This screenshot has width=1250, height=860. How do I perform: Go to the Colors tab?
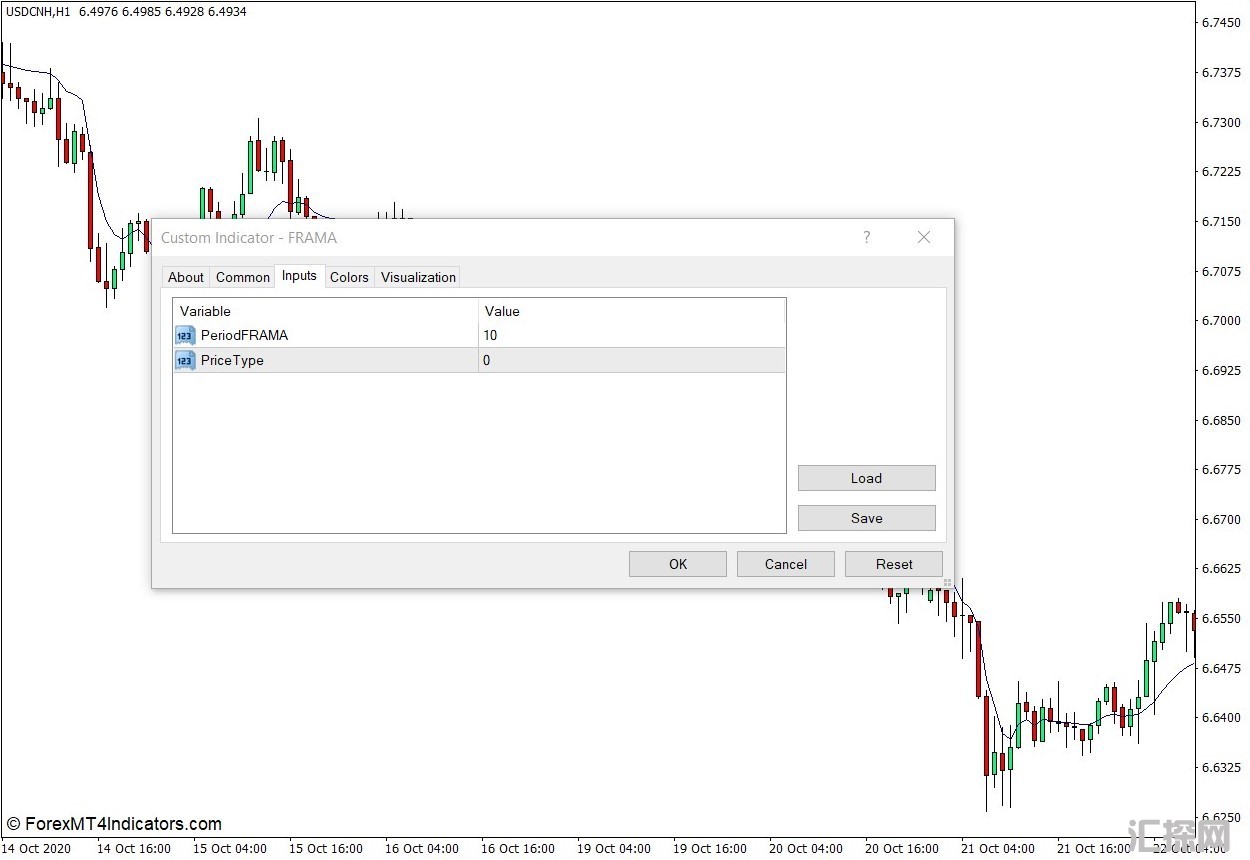click(x=349, y=277)
